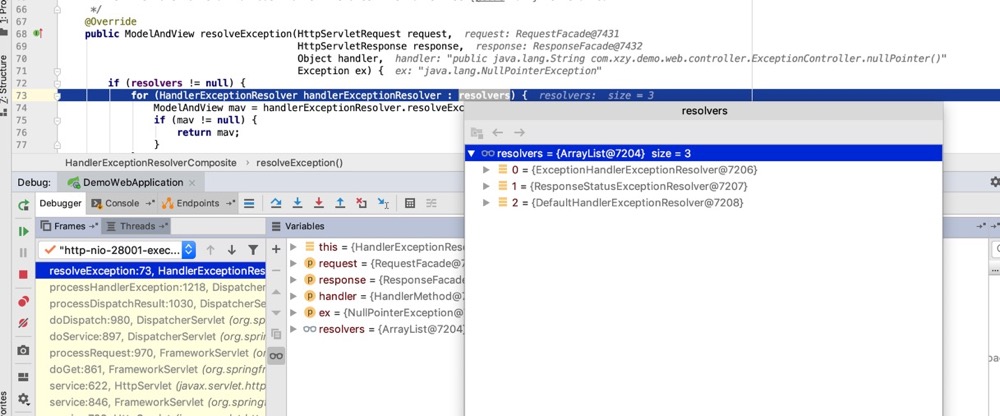The width and height of the screenshot is (1000, 416).
Task: Click Step Into blue down arrow
Action: (x=297, y=204)
